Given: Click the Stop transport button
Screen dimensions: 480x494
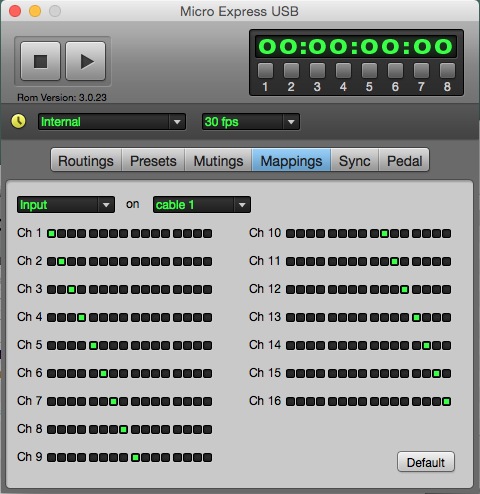Looking at the screenshot, I should [40, 61].
